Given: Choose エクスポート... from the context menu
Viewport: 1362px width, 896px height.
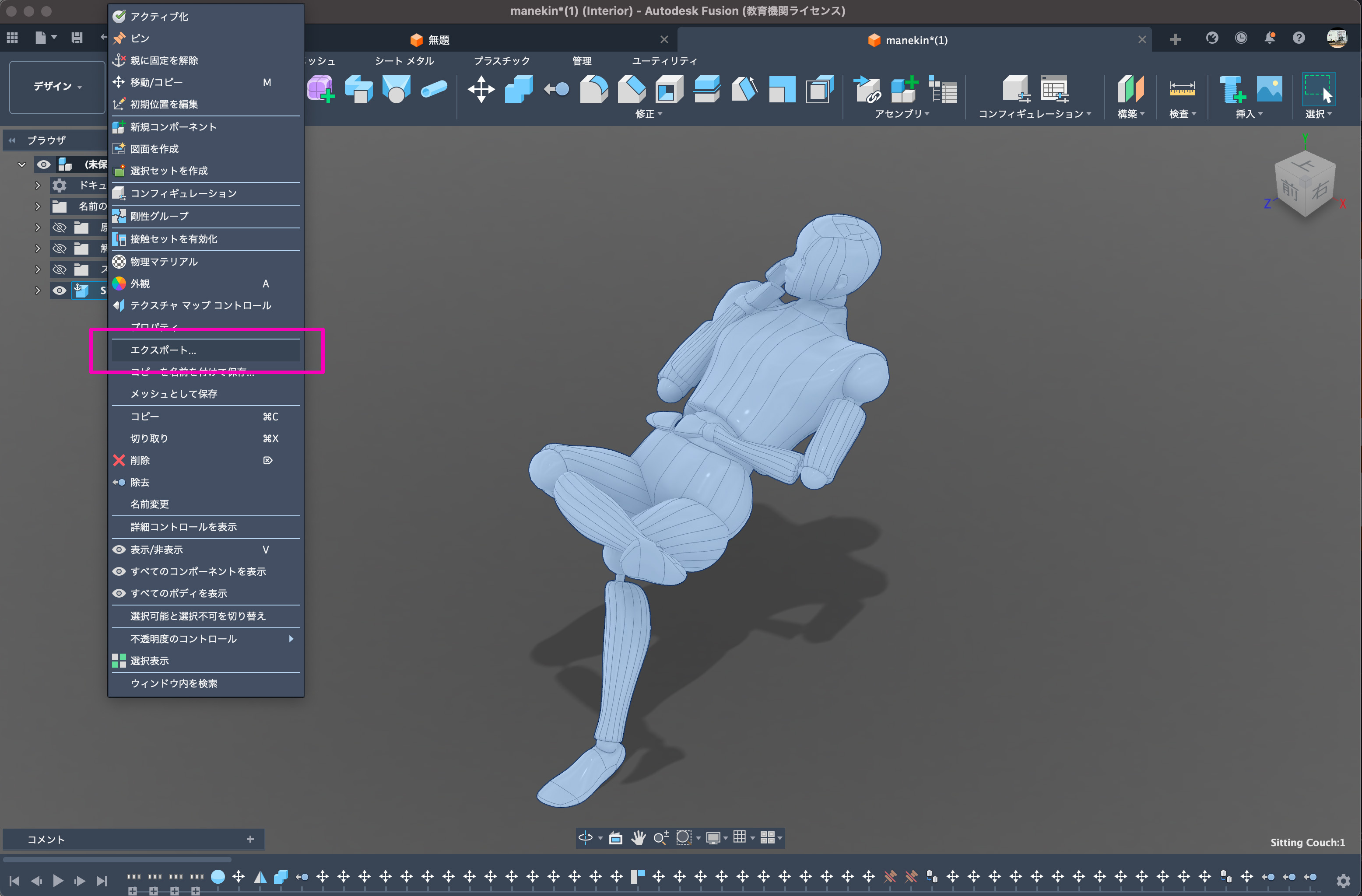Looking at the screenshot, I should pos(163,350).
